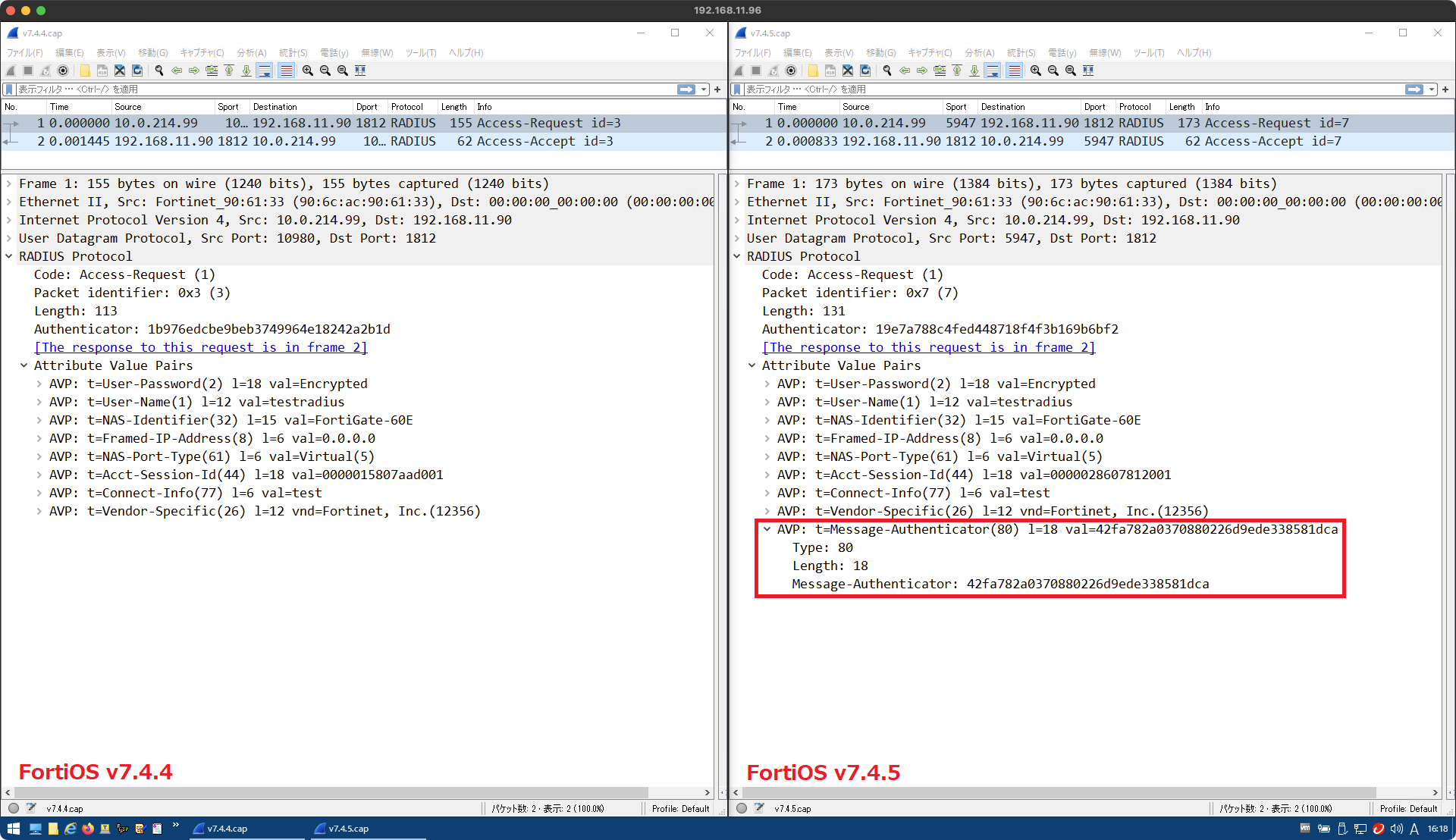Click resize columns icon in v7.4.4 window

point(360,71)
